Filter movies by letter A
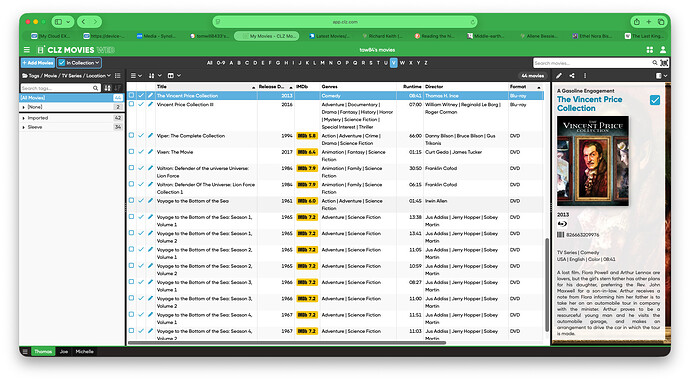The height and width of the screenshot is (382, 690). click(231, 63)
